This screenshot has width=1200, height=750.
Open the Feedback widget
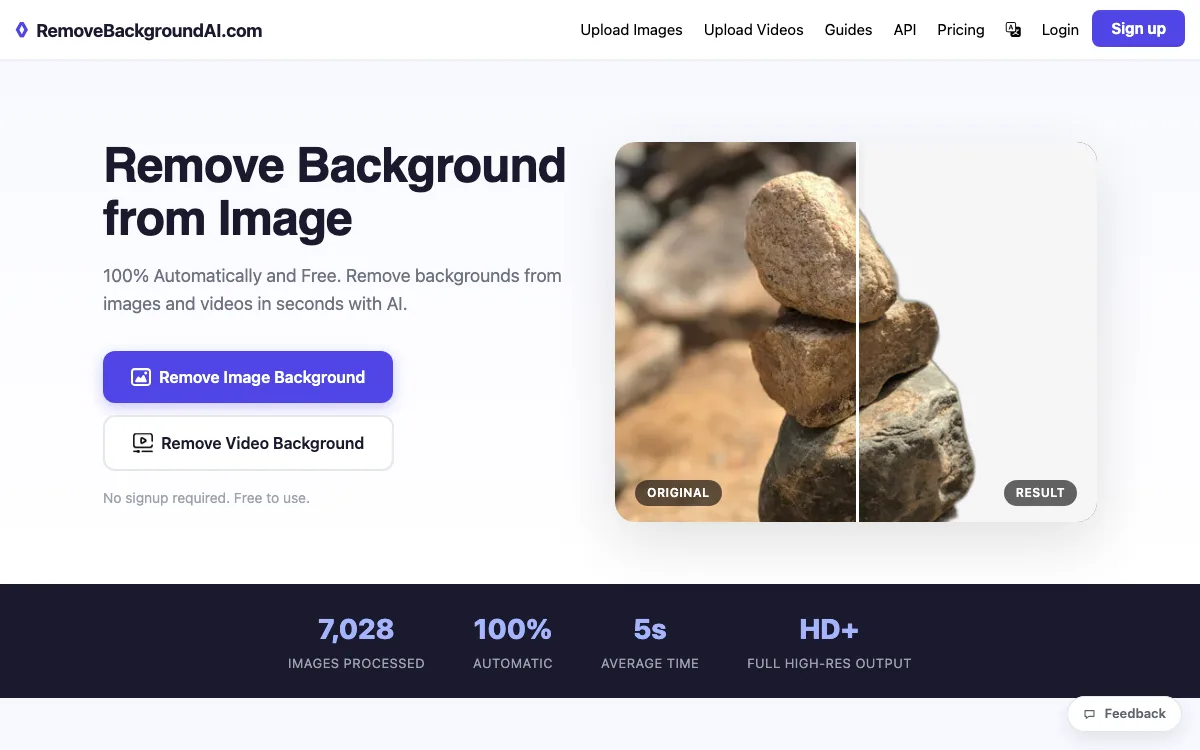coord(1125,714)
